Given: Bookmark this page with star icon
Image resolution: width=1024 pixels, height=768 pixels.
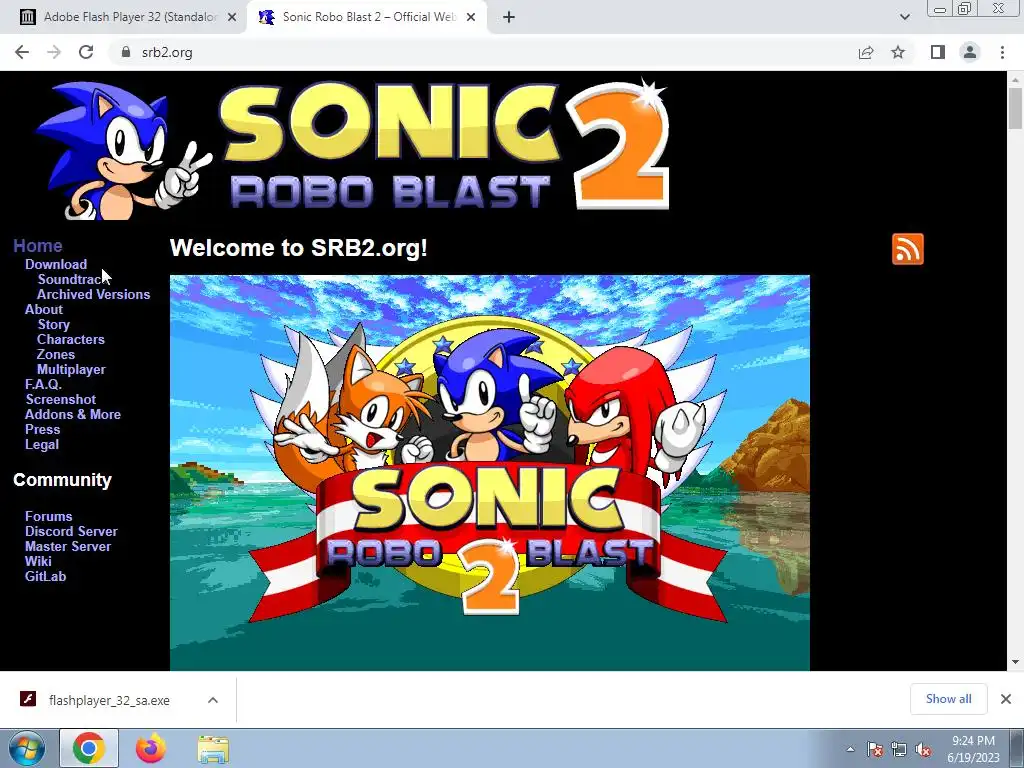Looking at the screenshot, I should 898,52.
